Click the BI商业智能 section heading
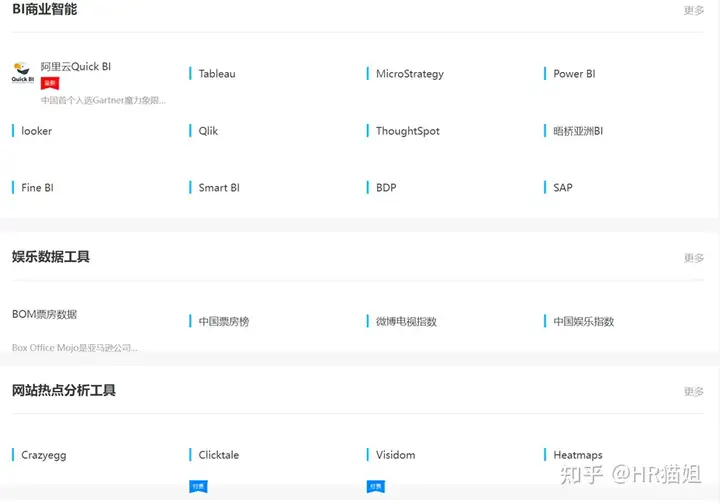The height and width of the screenshot is (504, 720). pos(45,9)
